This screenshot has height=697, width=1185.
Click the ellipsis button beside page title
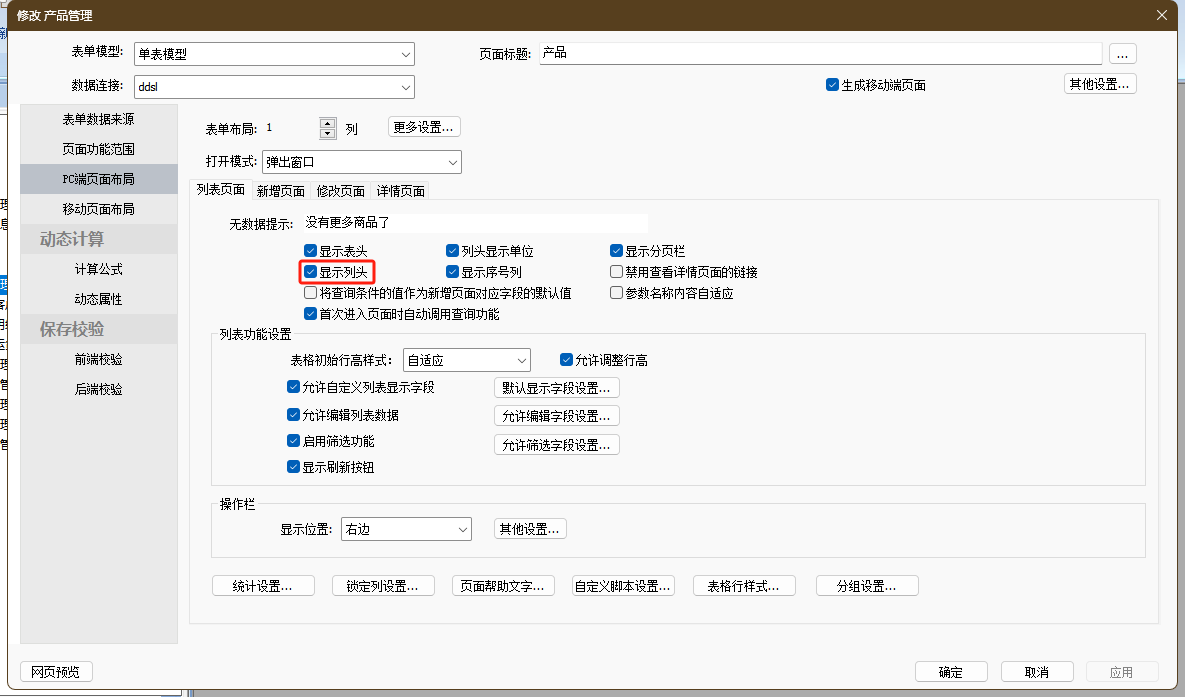1123,53
